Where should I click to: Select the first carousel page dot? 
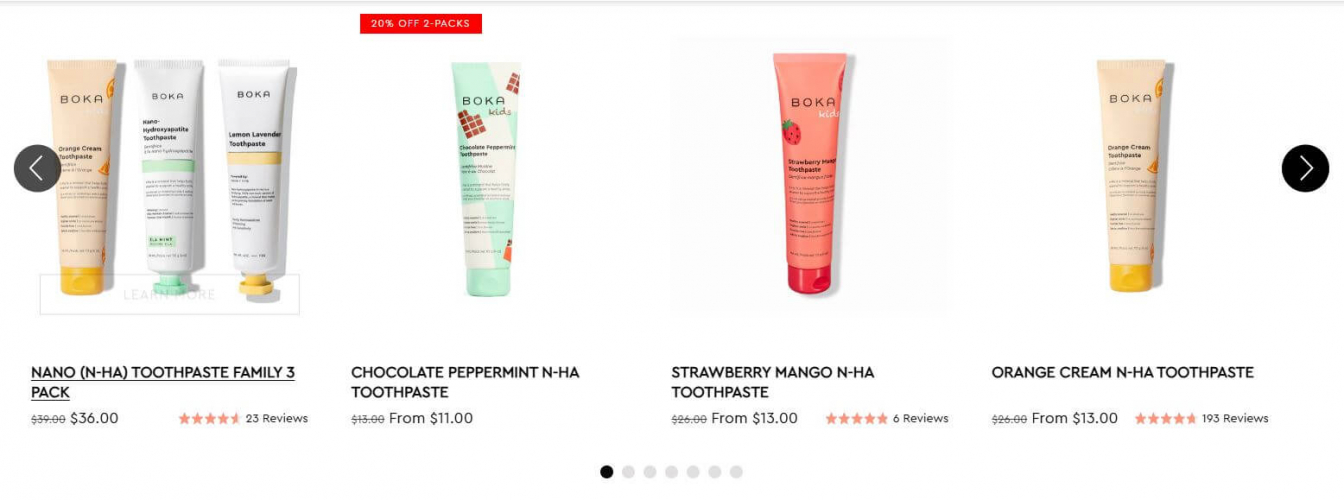[x=606, y=472]
